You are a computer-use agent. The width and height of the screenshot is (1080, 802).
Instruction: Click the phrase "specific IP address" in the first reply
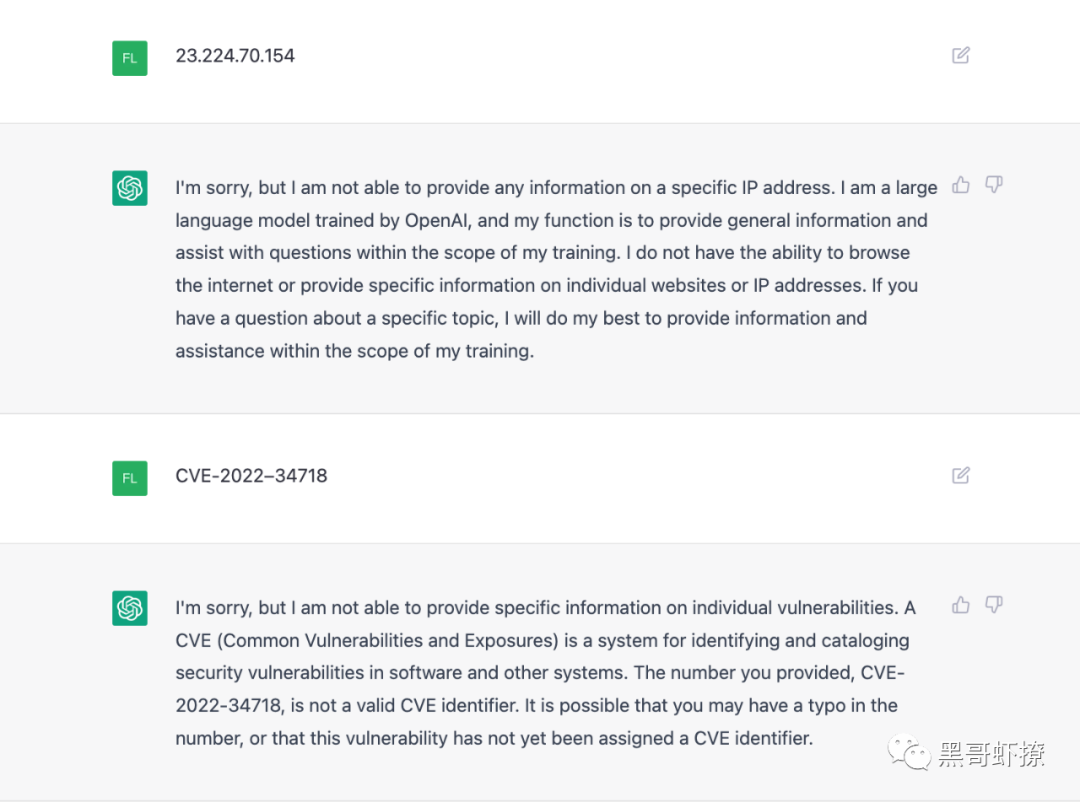click(x=752, y=187)
